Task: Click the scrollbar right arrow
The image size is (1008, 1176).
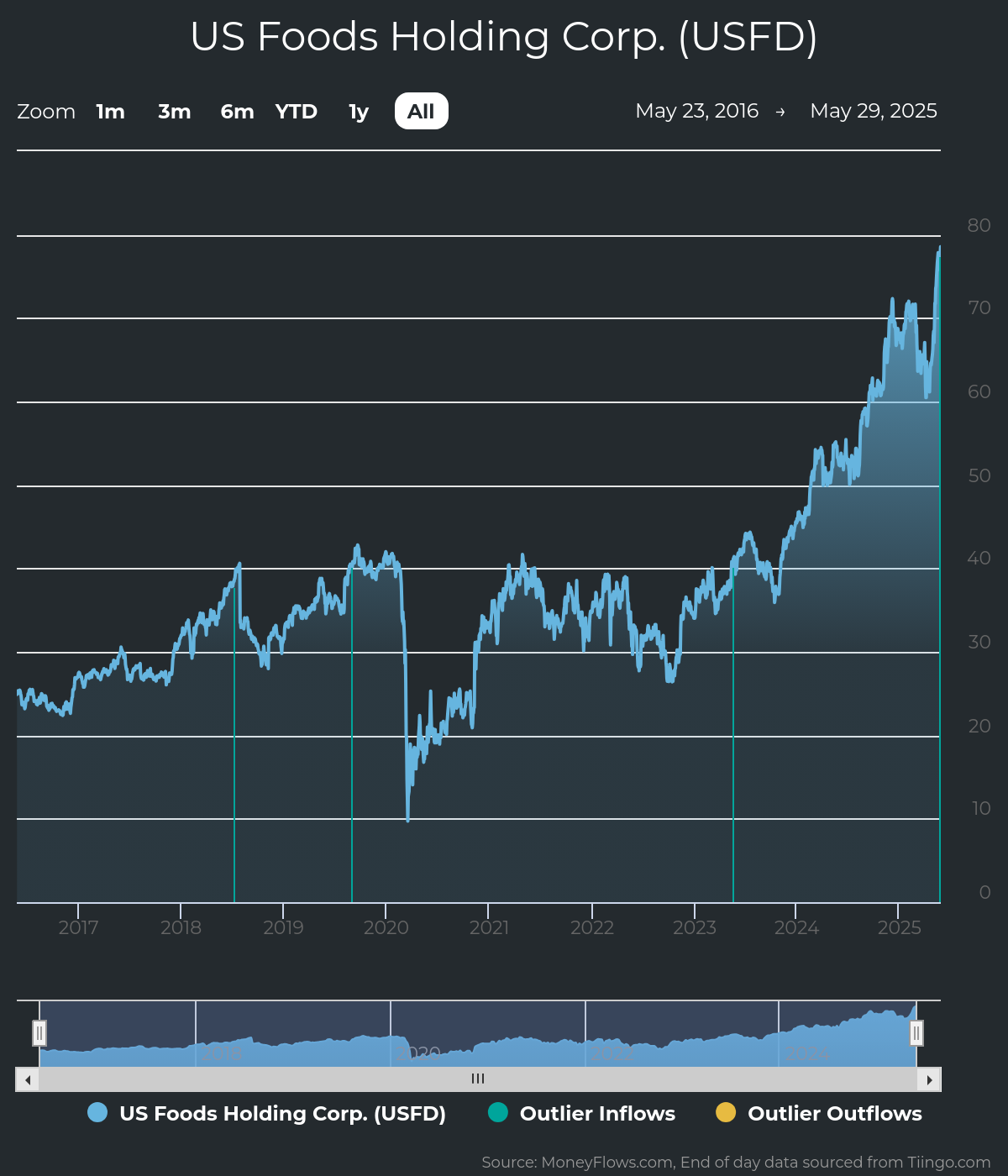Action: [929, 1079]
